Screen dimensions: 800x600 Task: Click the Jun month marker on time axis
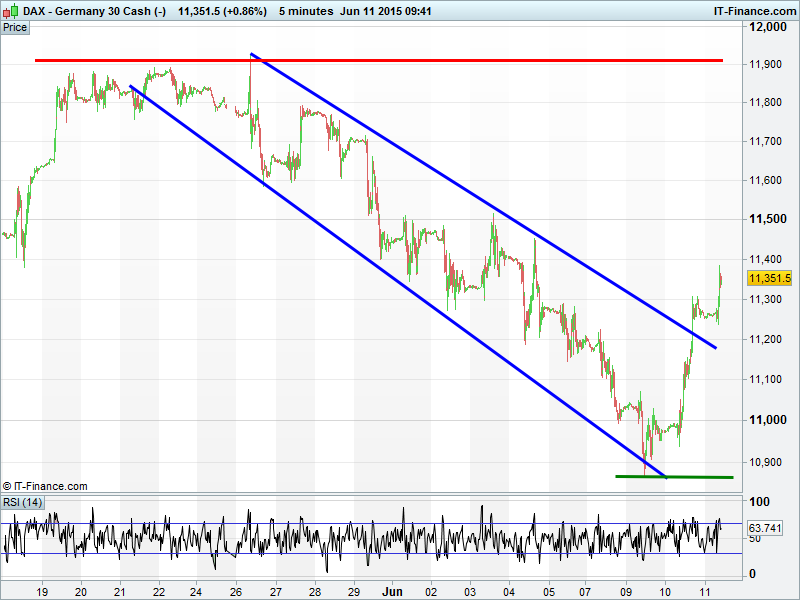(392, 591)
